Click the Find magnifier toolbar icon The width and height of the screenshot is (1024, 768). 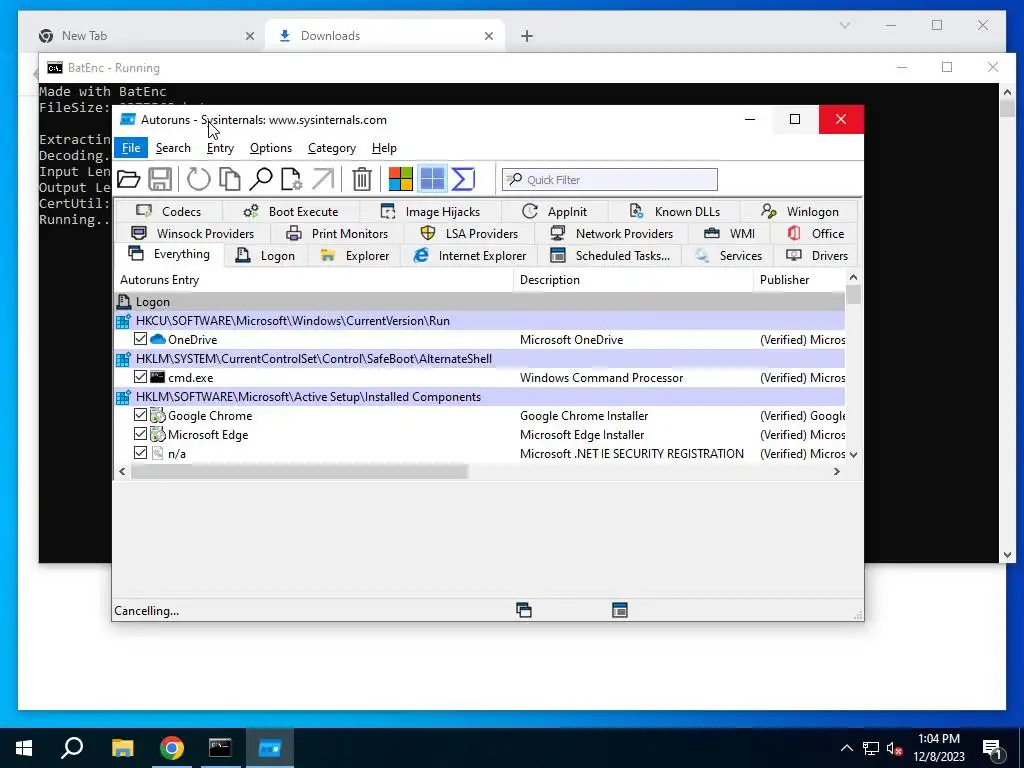[x=261, y=179]
